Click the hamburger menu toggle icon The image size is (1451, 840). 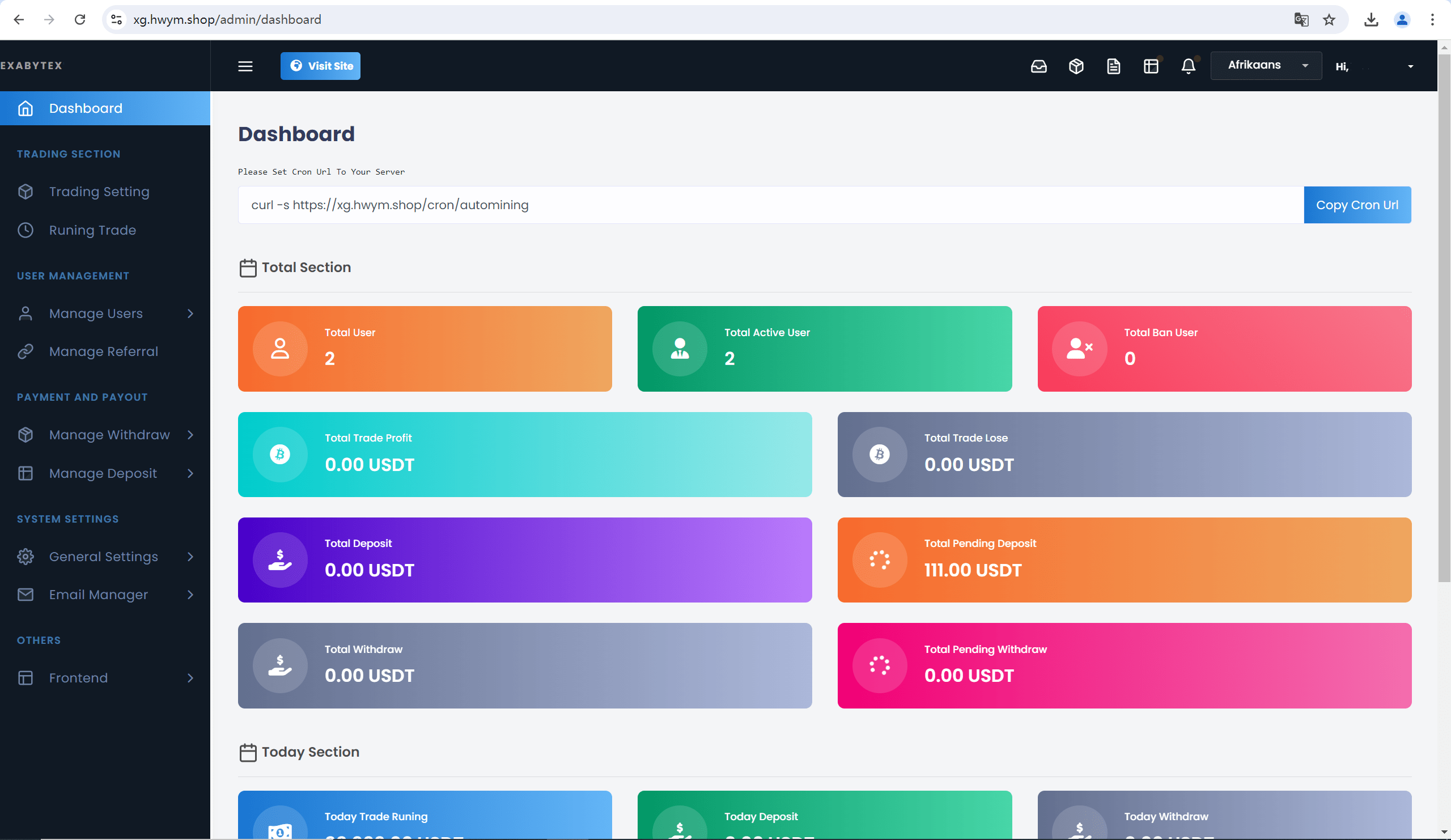(246, 66)
